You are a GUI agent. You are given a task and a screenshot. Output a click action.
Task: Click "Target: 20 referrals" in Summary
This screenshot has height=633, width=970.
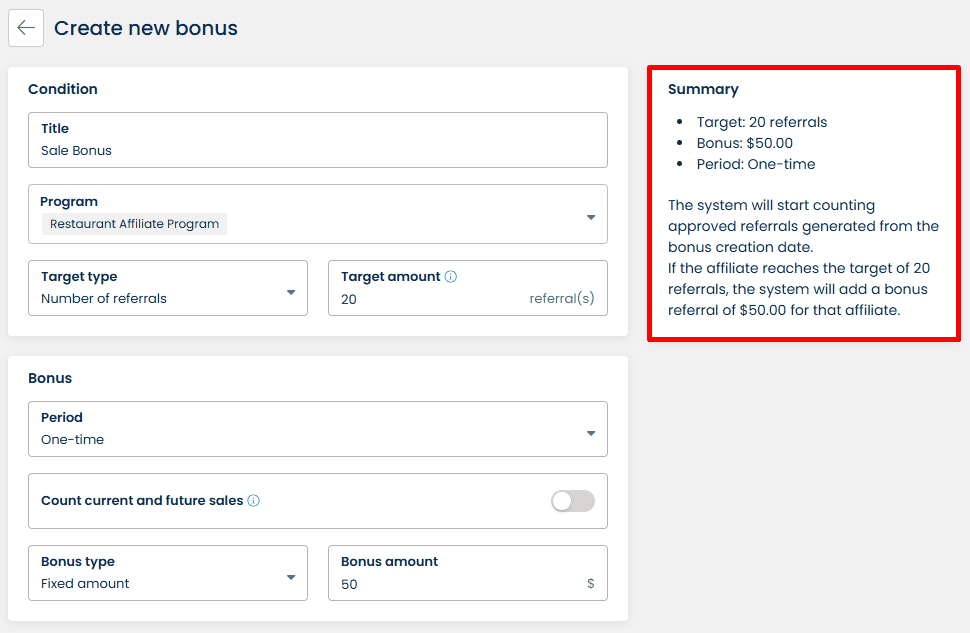762,122
